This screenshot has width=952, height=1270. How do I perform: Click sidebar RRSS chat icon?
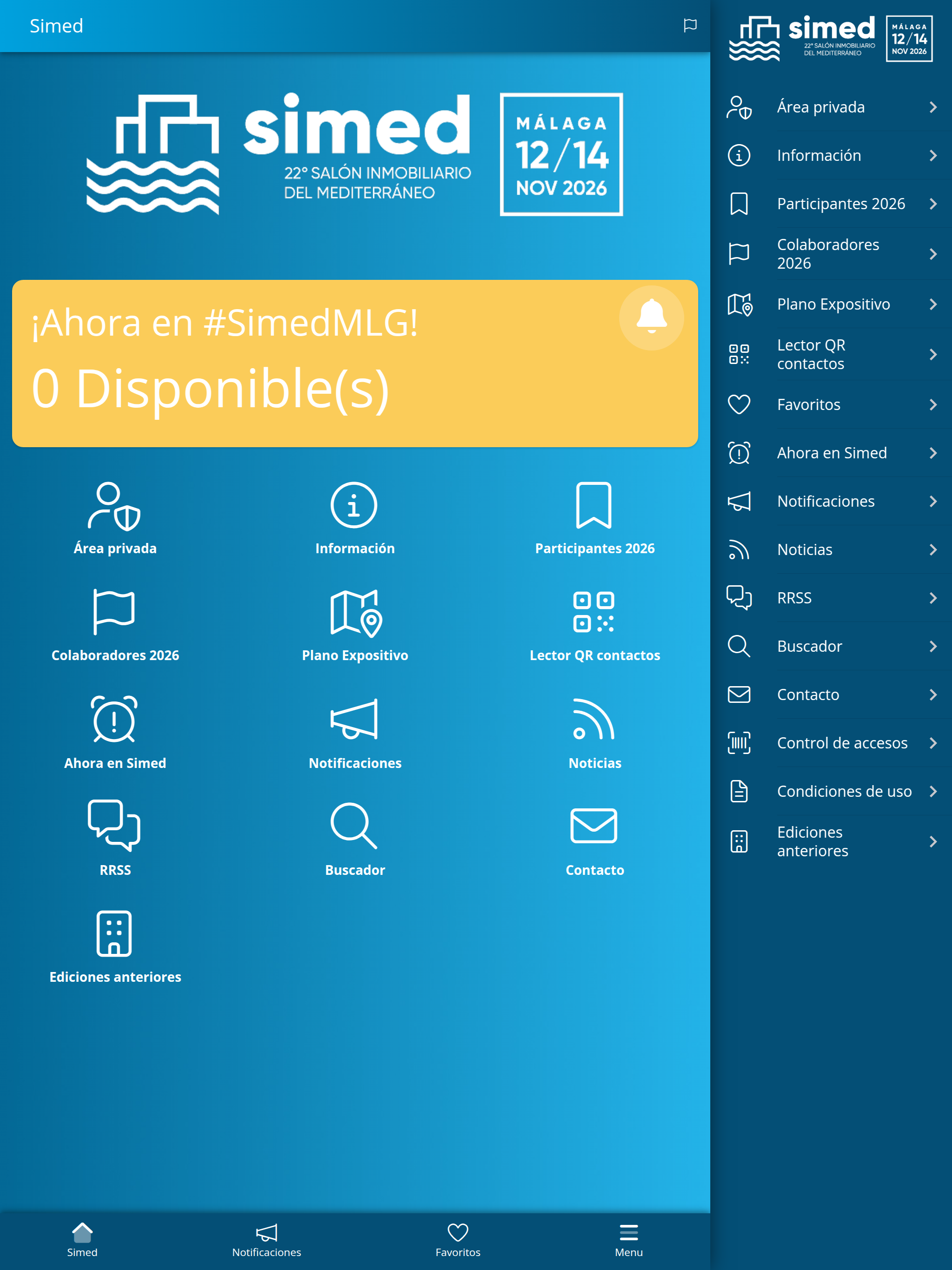(739, 598)
